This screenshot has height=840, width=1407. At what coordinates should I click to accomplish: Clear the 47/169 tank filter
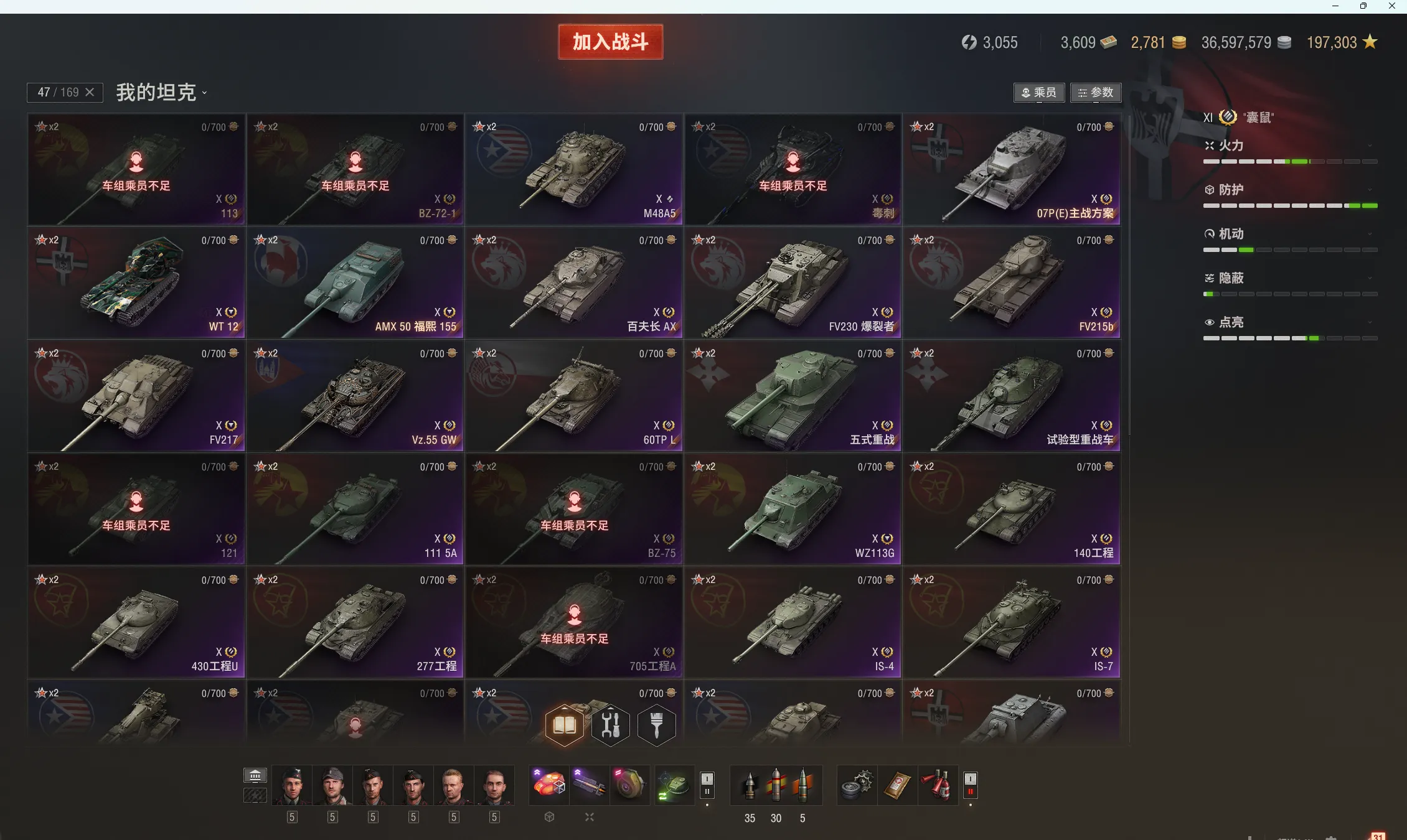[90, 92]
